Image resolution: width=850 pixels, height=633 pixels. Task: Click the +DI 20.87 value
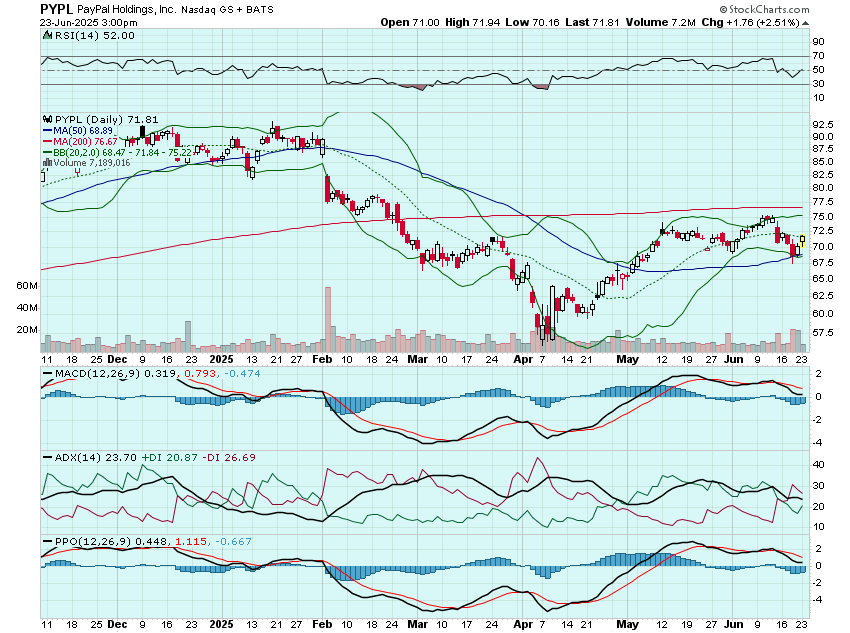click(x=170, y=457)
